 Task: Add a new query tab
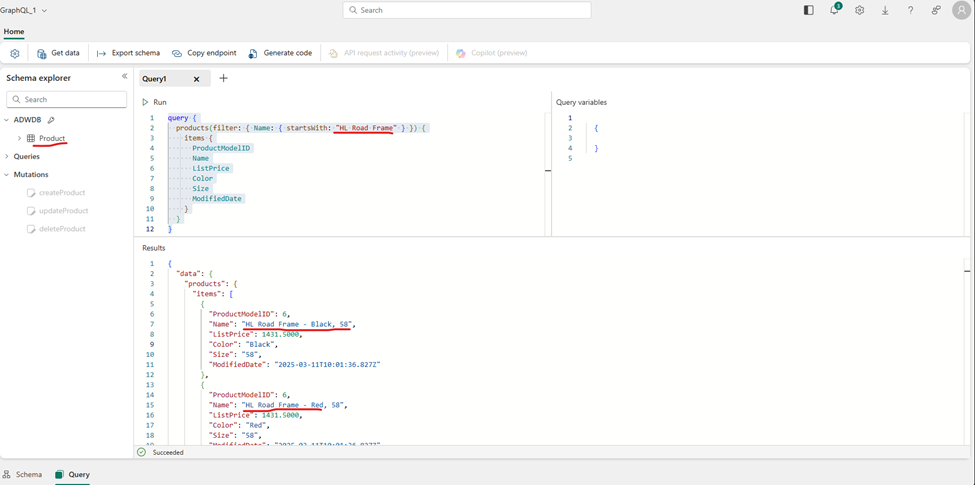[x=223, y=78]
